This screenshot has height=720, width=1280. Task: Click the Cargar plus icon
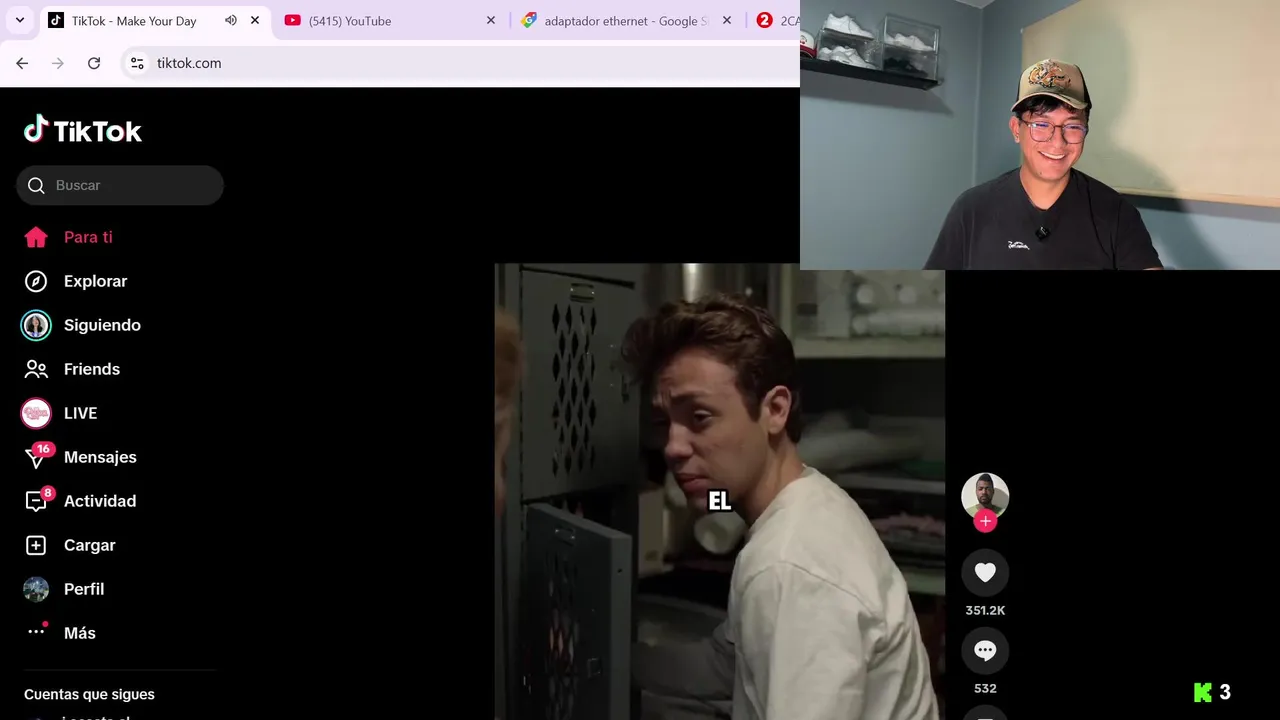[36, 545]
